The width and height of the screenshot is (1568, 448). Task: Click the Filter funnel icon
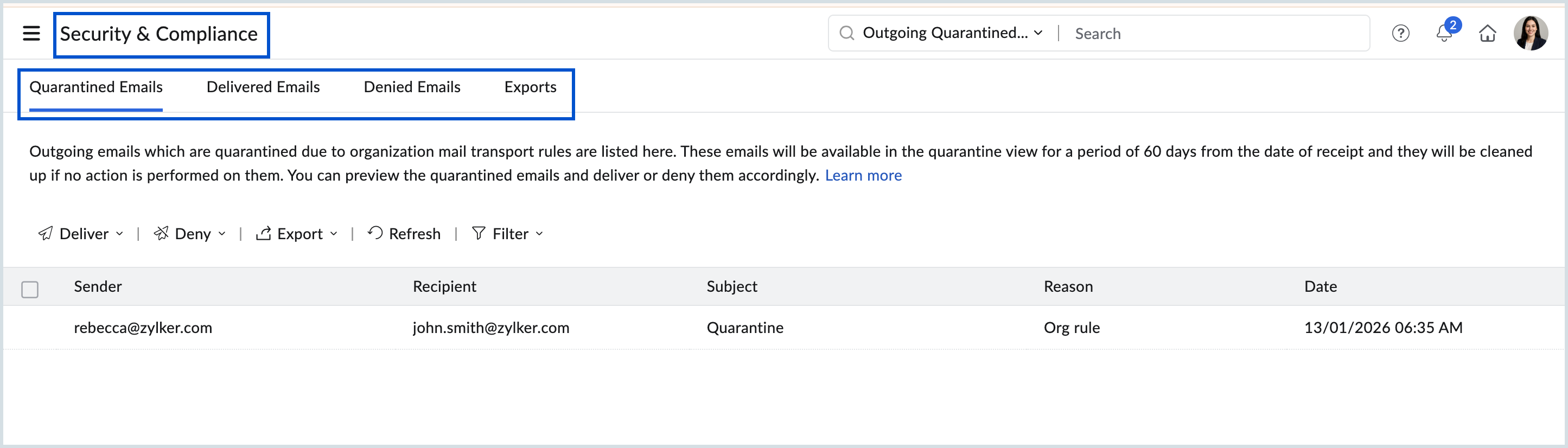pos(480,233)
